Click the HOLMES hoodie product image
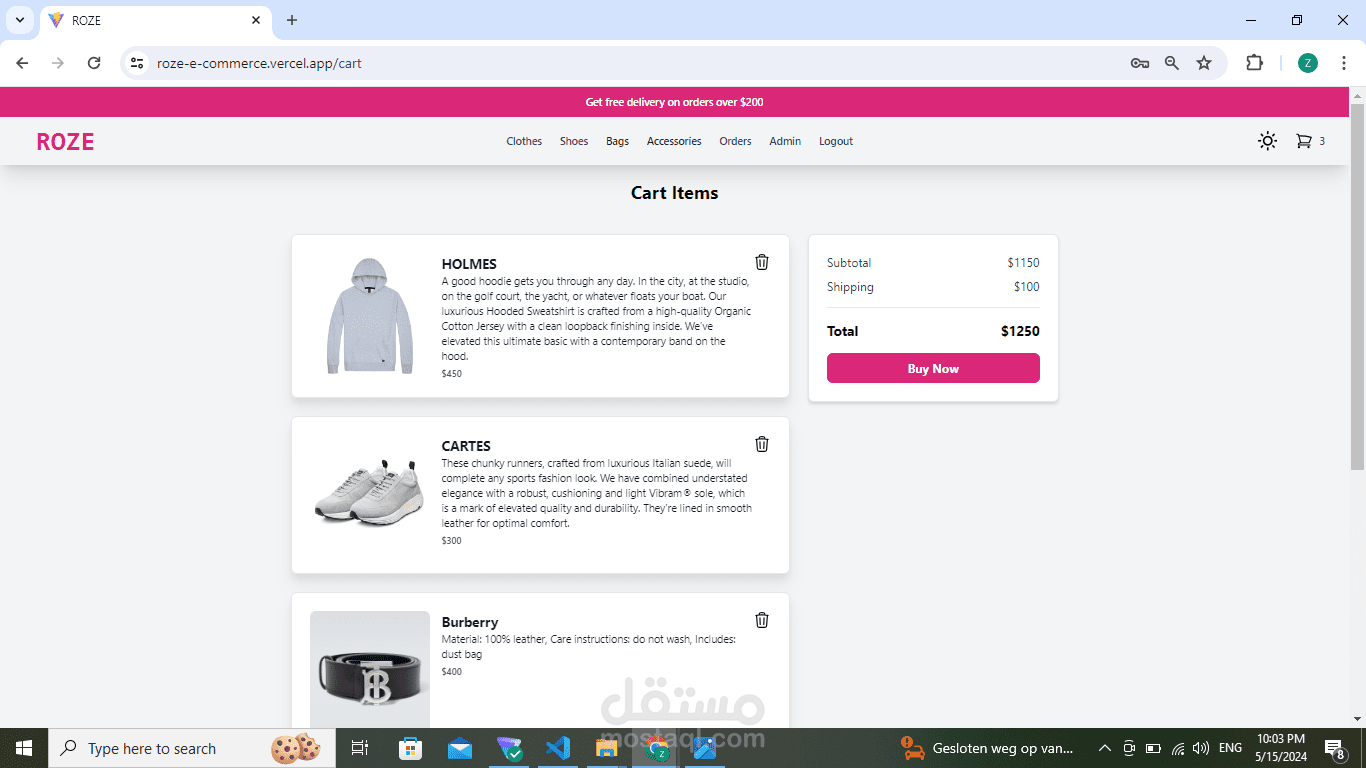The height and width of the screenshot is (768, 1366). coord(370,316)
